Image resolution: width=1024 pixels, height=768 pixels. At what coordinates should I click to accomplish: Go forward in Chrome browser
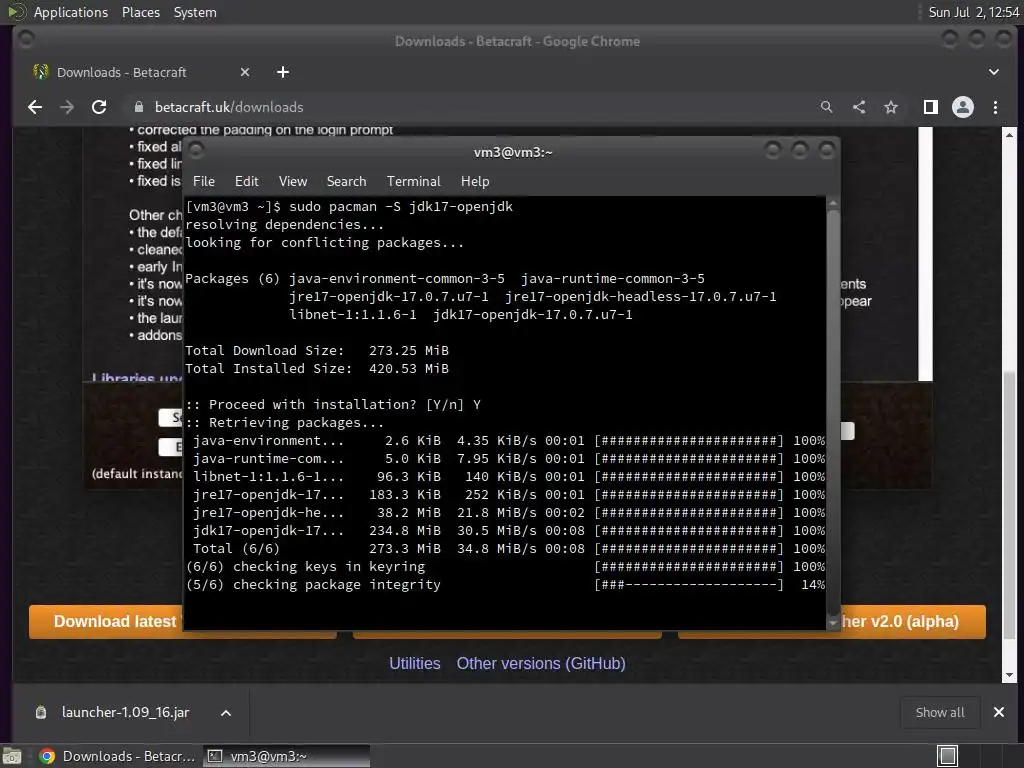(x=67, y=107)
